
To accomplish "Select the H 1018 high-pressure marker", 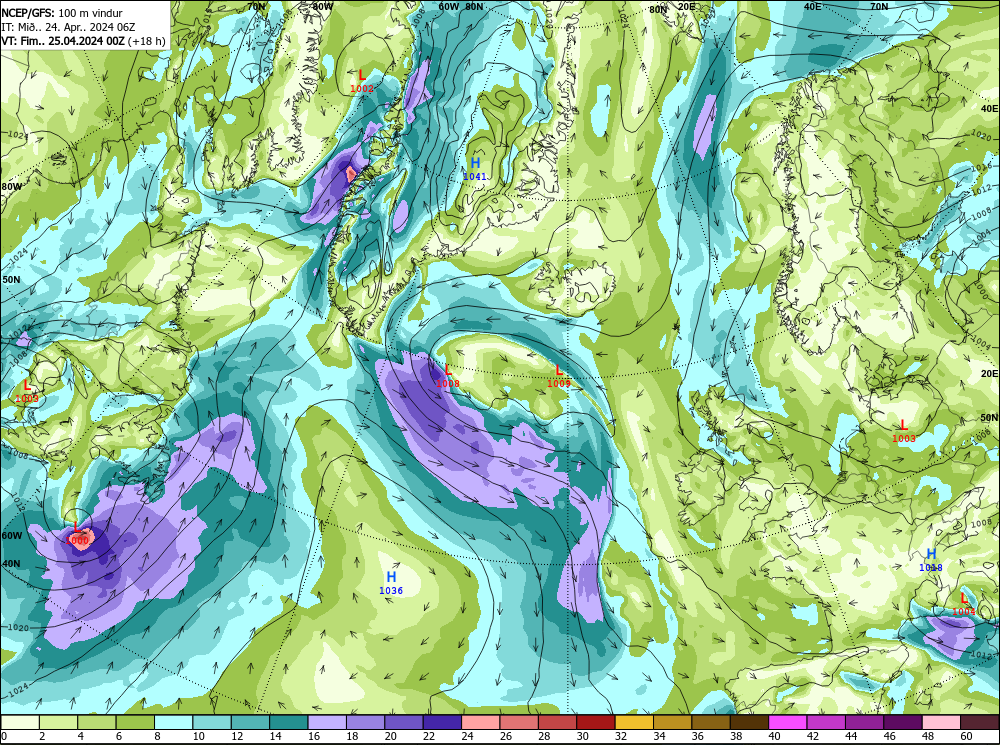I will (930, 559).
